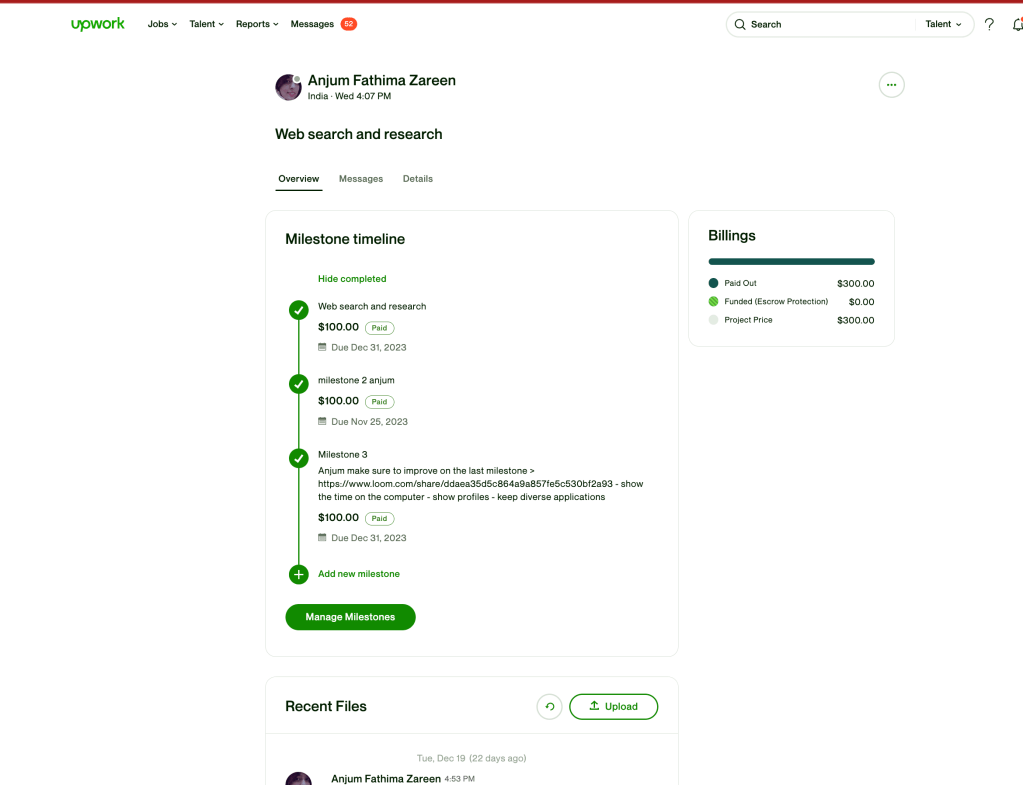The width and height of the screenshot is (1023, 785).
Task: Click the search magnifier icon
Action: coord(740,24)
